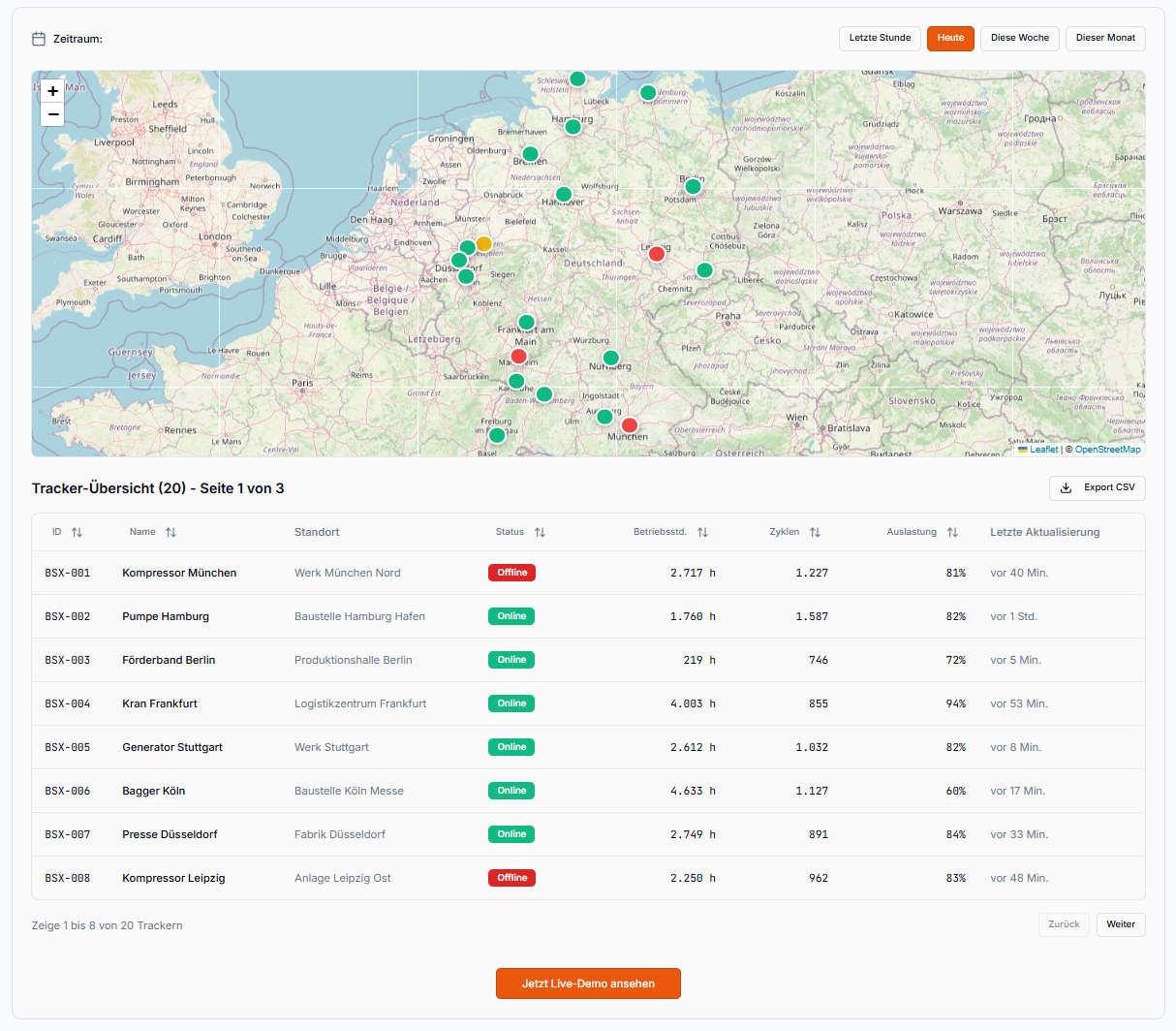This screenshot has height=1031, width=1176.
Task: Zoom out of the map with the minus control
Action: coord(52,114)
